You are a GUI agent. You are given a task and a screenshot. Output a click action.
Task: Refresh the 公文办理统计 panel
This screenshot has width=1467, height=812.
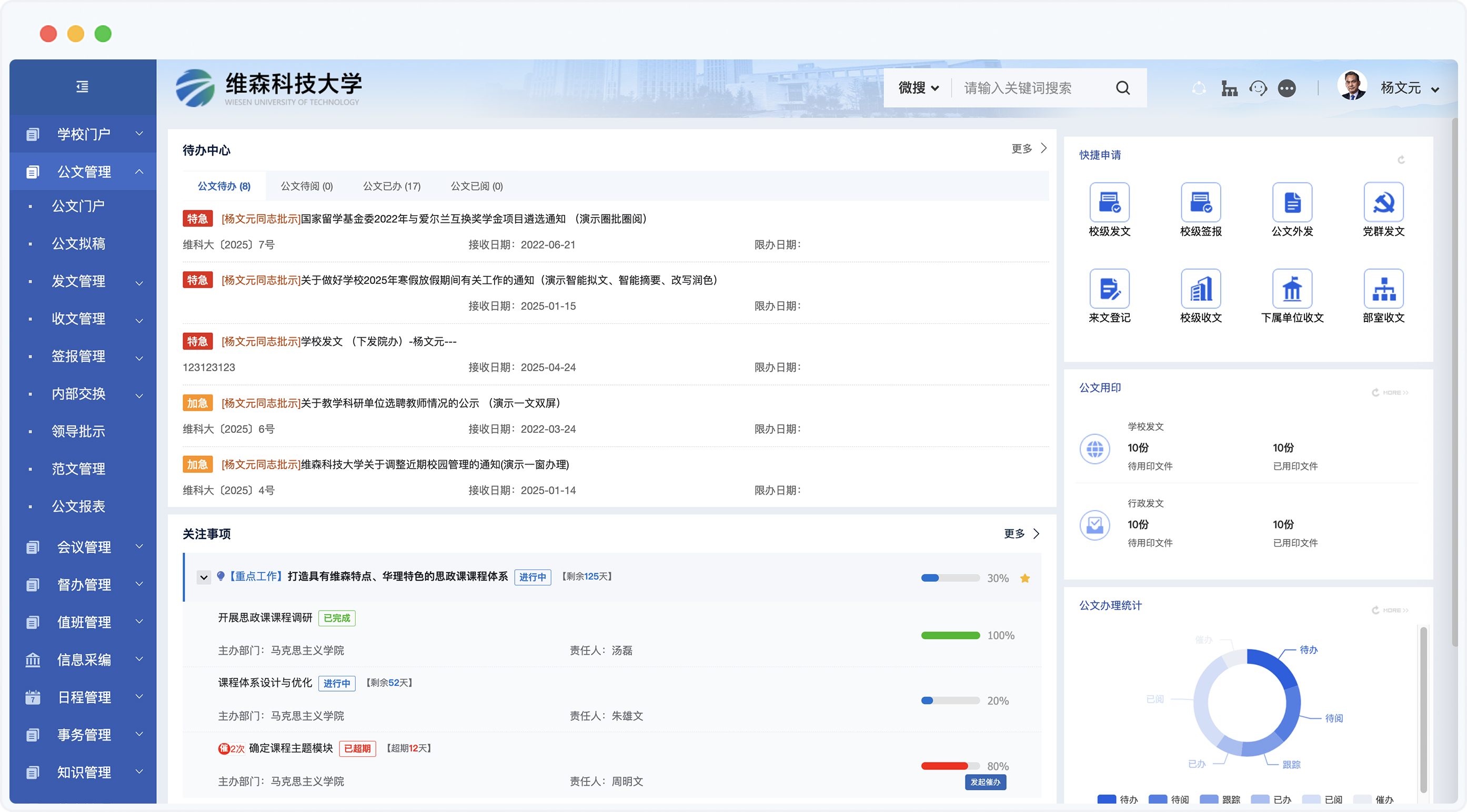pyautogui.click(x=1375, y=611)
